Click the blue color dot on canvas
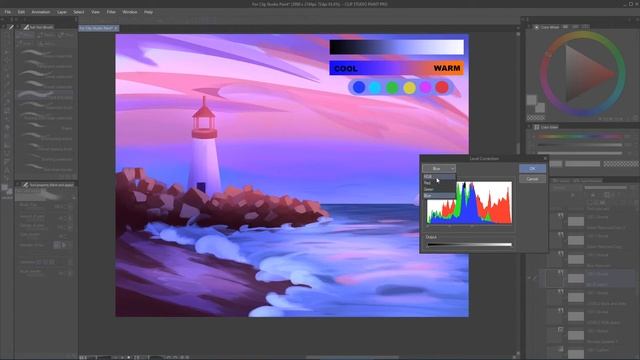 [x=359, y=87]
